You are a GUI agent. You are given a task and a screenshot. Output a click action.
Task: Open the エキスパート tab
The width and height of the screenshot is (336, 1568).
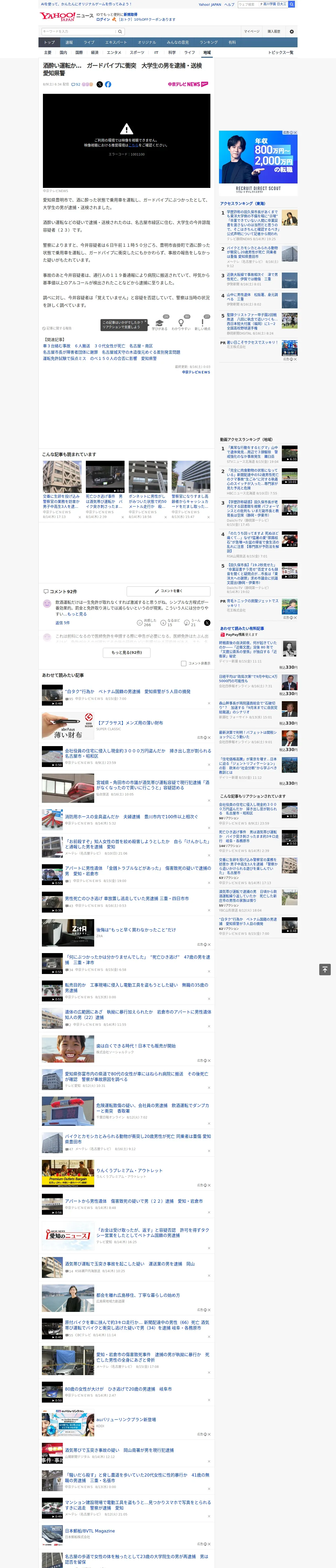click(x=116, y=43)
